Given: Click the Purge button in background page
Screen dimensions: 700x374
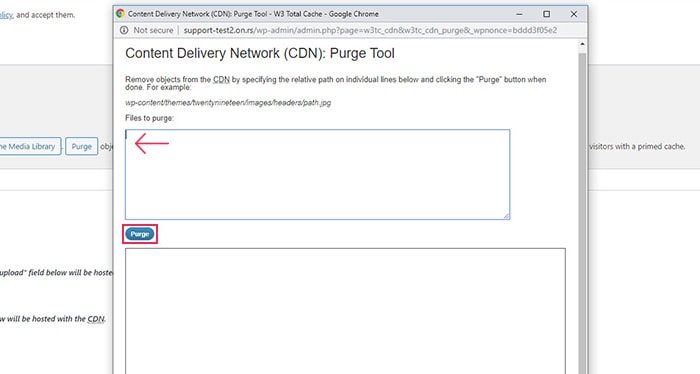Looking at the screenshot, I should pos(82,146).
